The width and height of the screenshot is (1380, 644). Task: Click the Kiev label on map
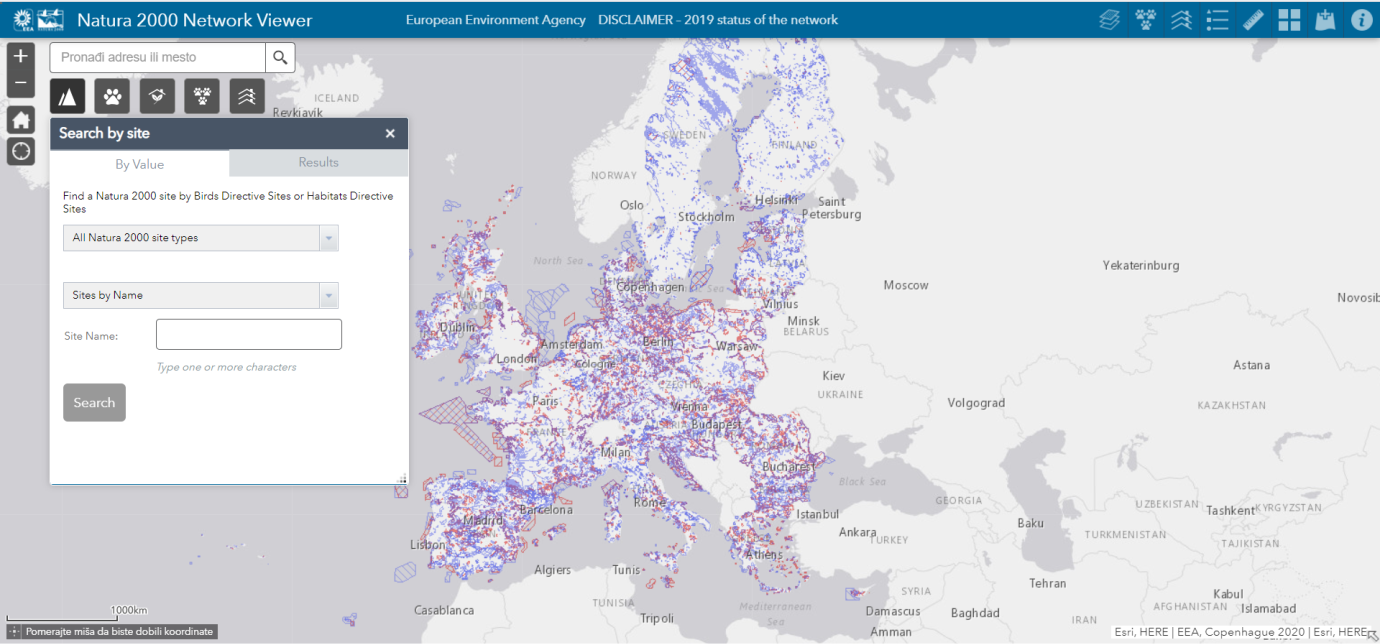pyautogui.click(x=833, y=376)
